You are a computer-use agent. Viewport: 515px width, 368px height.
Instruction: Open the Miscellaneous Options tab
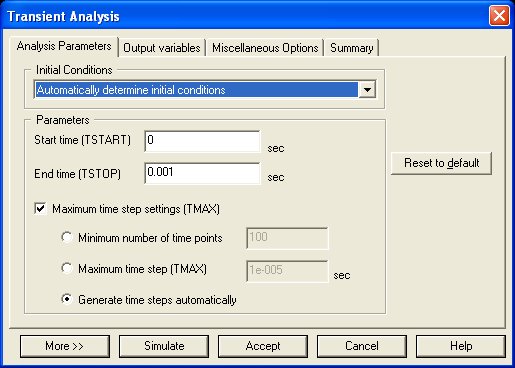click(x=265, y=48)
